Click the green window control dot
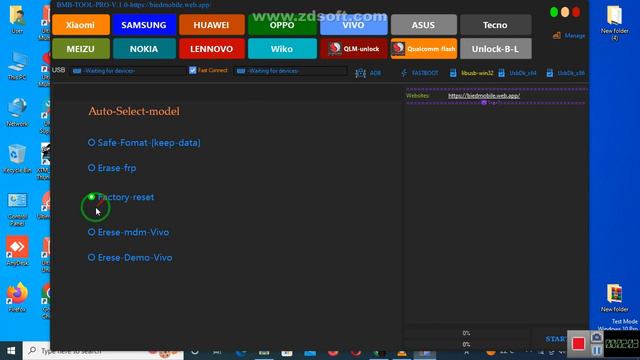Viewport: 640px width, 360px height. click(554, 12)
